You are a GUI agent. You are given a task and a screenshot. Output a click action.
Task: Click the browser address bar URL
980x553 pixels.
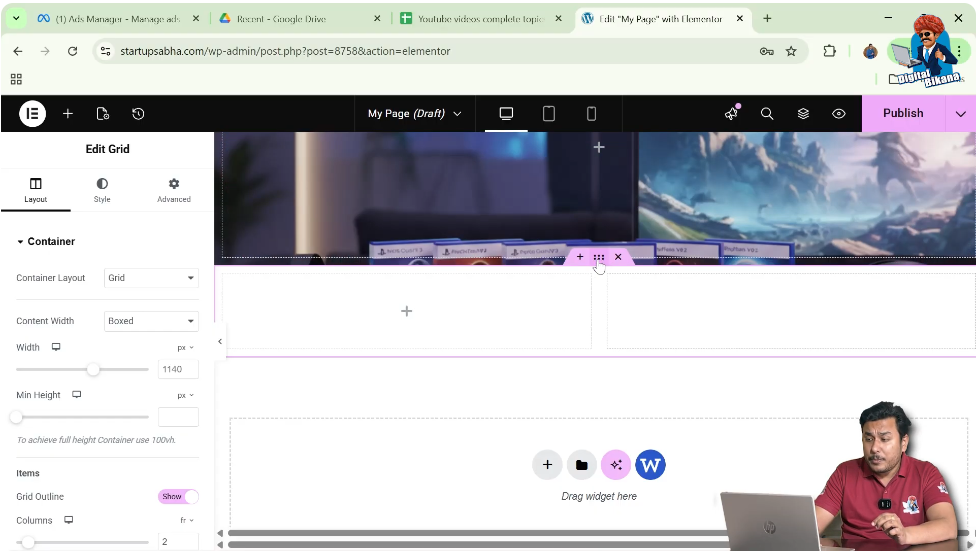(x=285, y=51)
